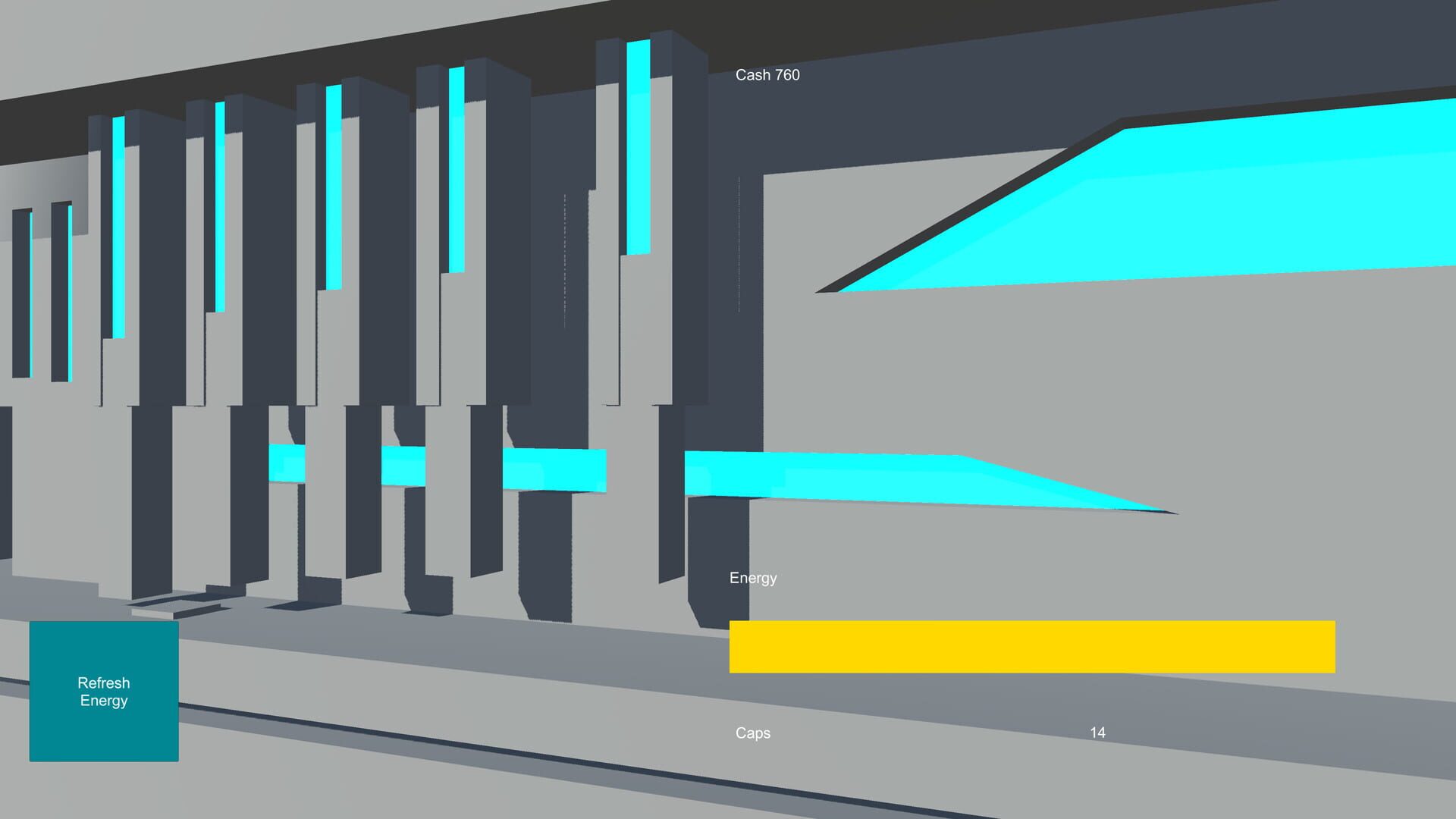Open the Caps tab label
The image size is (1456, 819).
[x=752, y=733]
